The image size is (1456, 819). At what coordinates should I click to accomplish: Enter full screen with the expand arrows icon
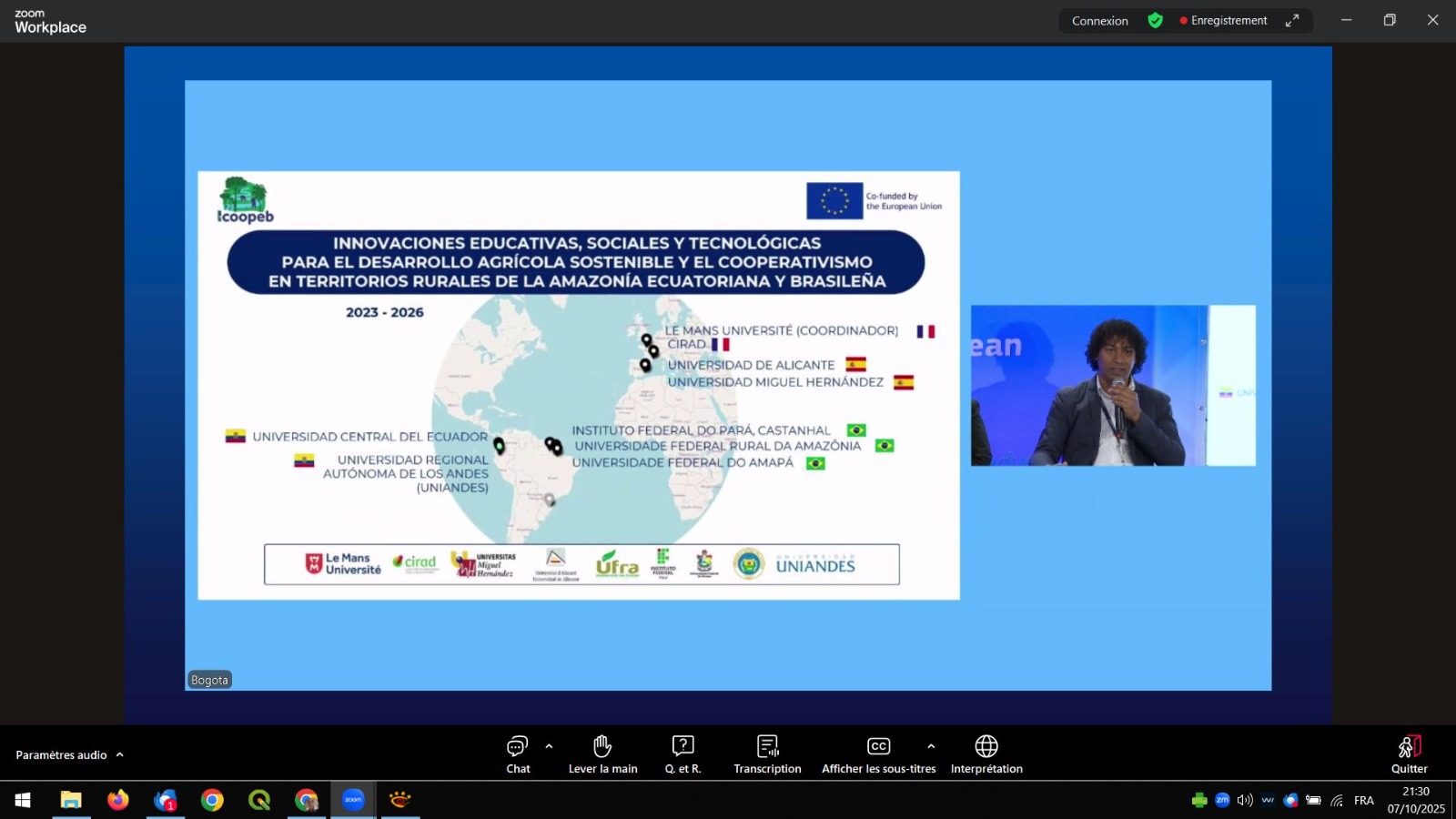1291,20
